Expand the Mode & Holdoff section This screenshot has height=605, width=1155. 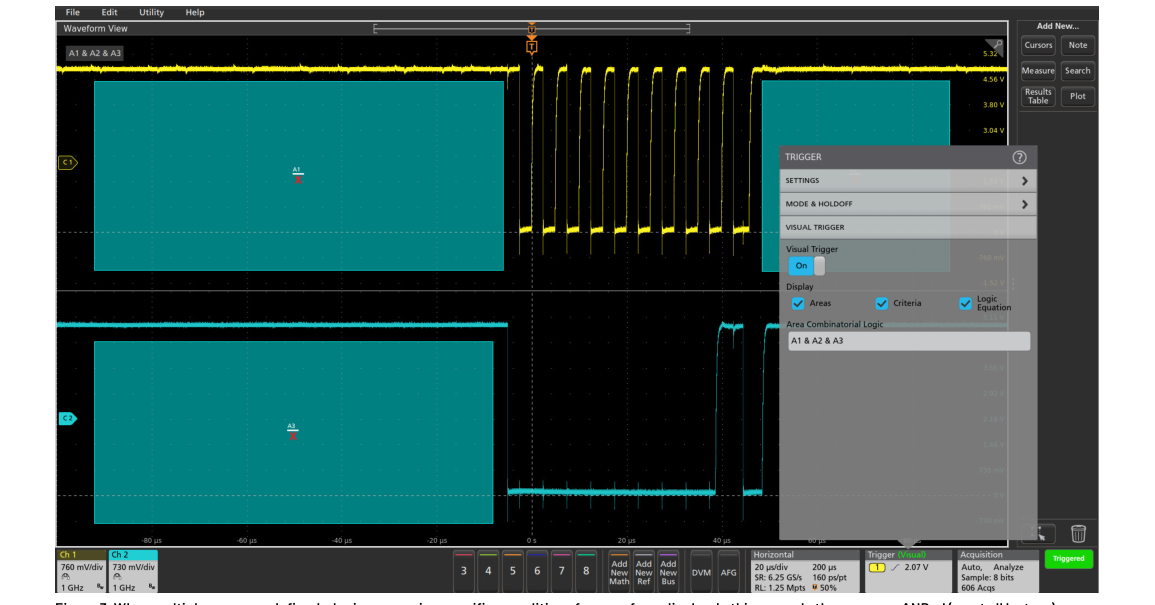pyautogui.click(x=908, y=204)
